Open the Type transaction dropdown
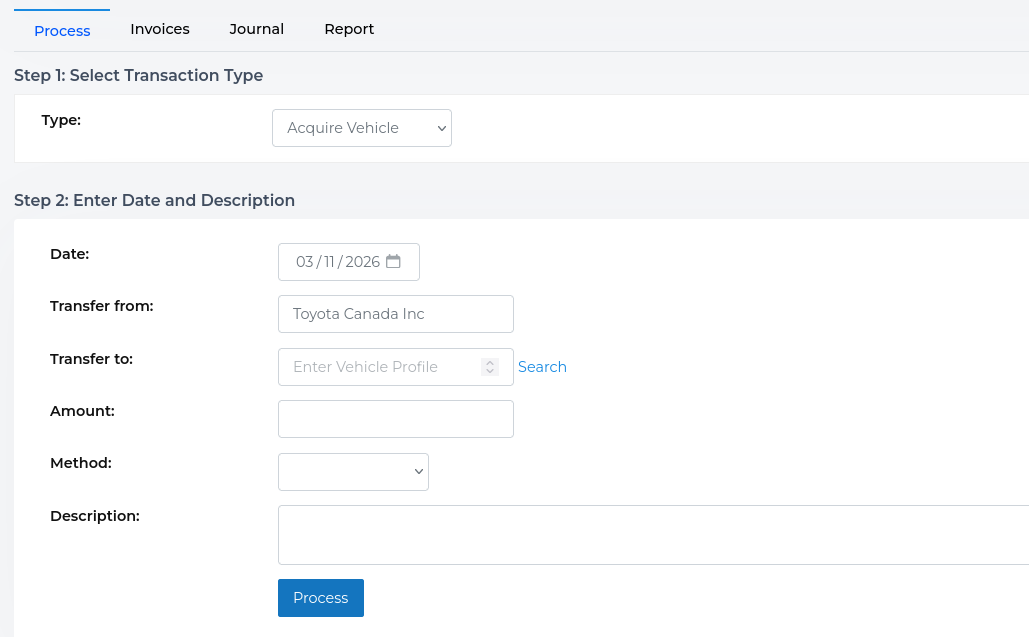The width and height of the screenshot is (1029, 637). click(361, 127)
